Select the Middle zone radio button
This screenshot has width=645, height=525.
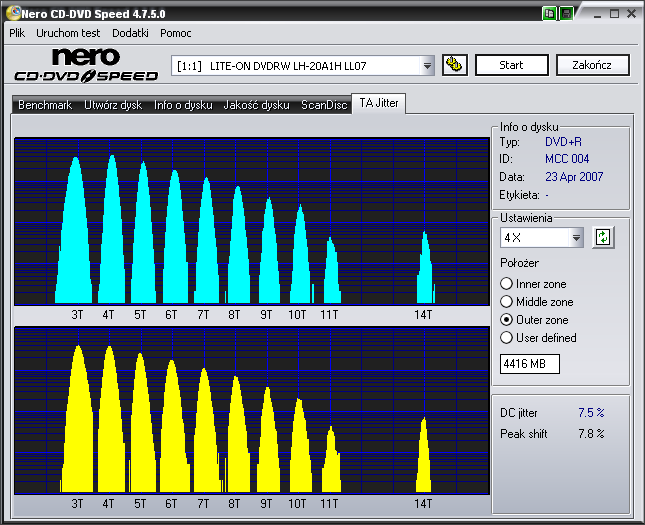[x=506, y=302]
